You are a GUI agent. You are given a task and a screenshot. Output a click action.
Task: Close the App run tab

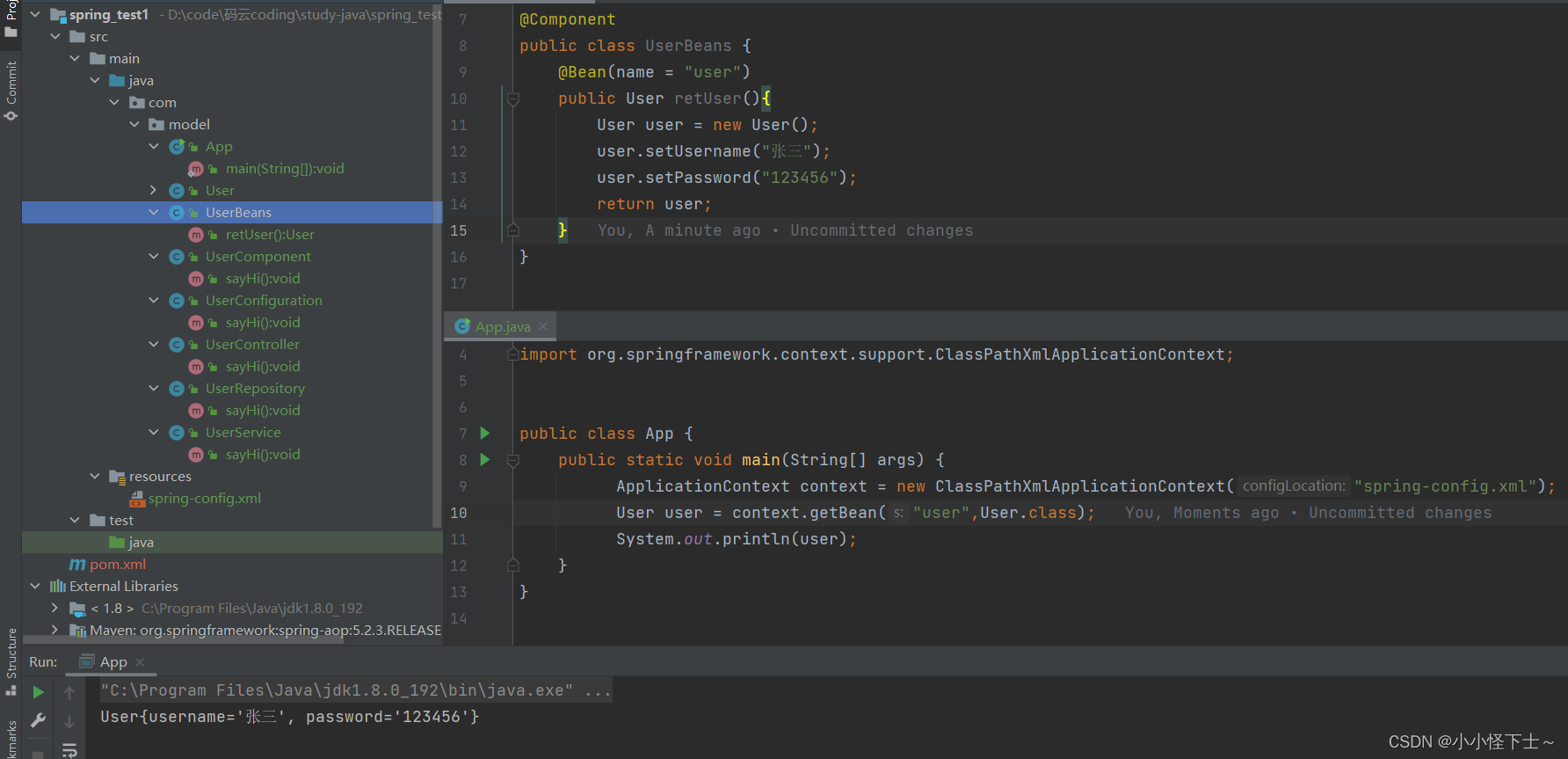(140, 662)
